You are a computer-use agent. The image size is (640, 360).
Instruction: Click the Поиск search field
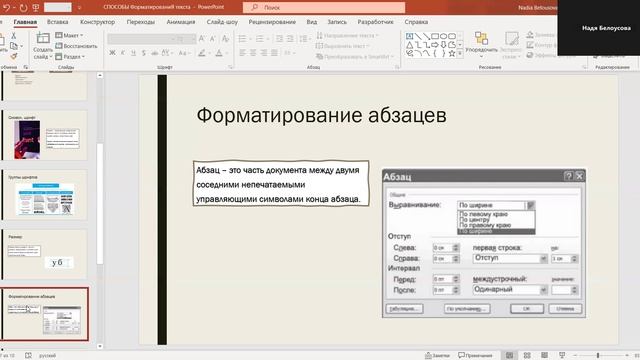(324, 7)
